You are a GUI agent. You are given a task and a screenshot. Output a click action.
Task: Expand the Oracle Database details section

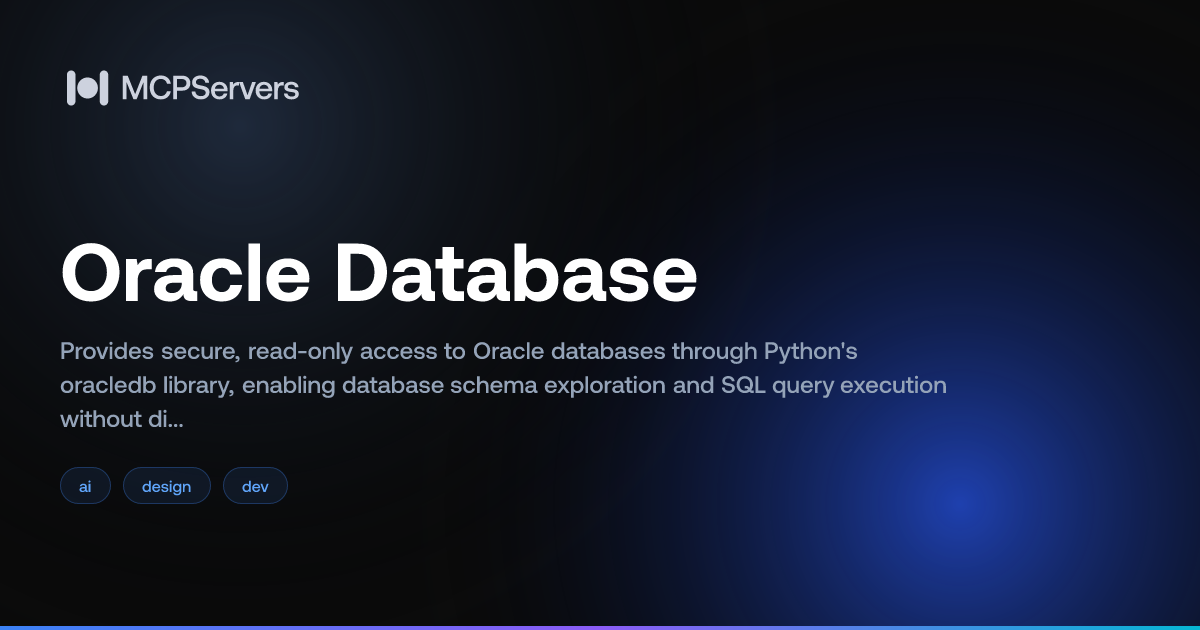[x=378, y=273]
